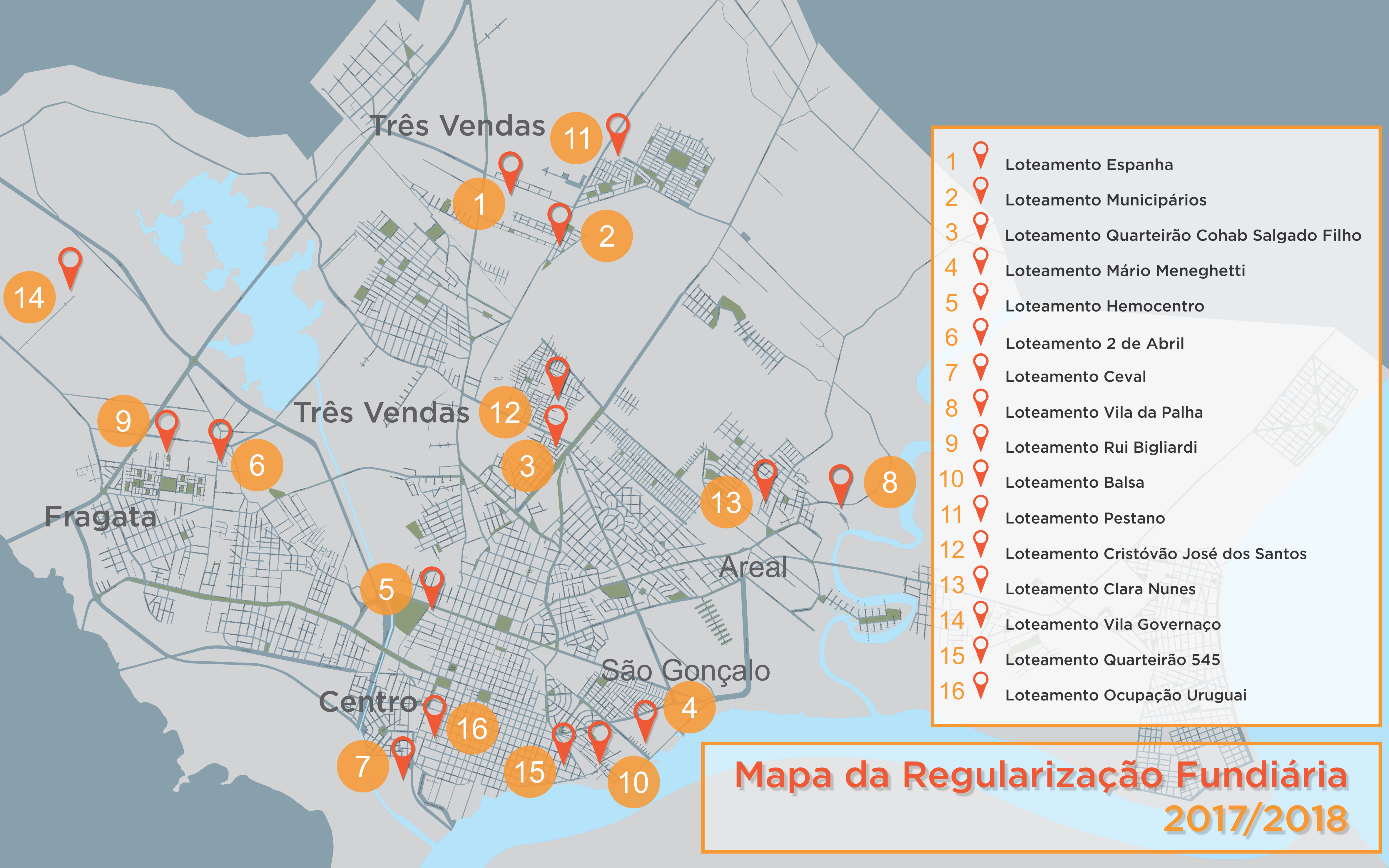Screen dimensions: 1389x868
Task: Click the orange circle numbered 2
Action: [x=607, y=236]
